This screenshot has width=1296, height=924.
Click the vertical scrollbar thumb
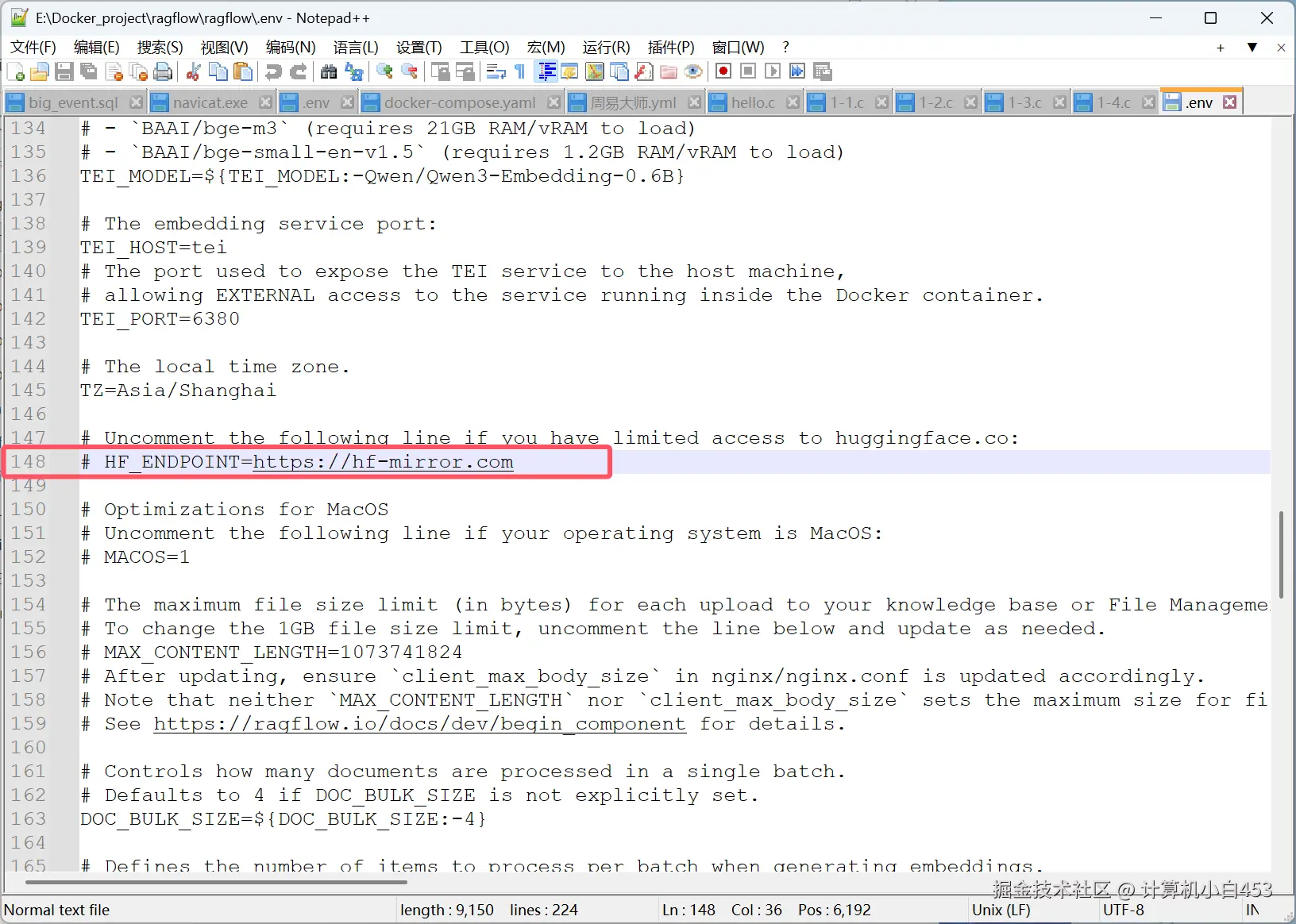[x=1281, y=555]
